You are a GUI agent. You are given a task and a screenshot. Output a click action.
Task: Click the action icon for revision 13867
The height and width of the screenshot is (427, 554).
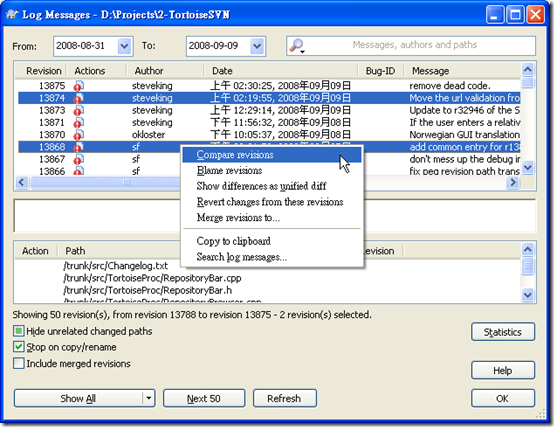78,159
